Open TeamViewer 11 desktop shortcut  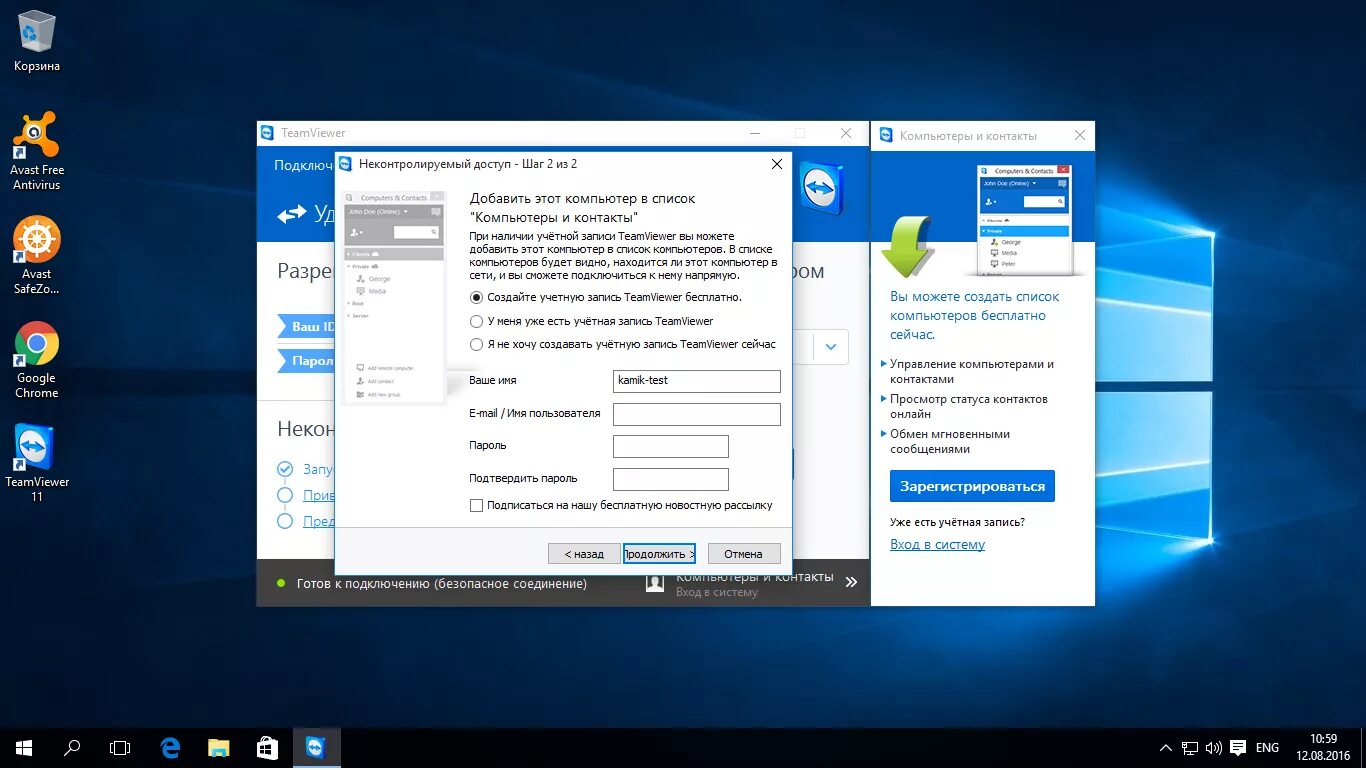pos(37,463)
